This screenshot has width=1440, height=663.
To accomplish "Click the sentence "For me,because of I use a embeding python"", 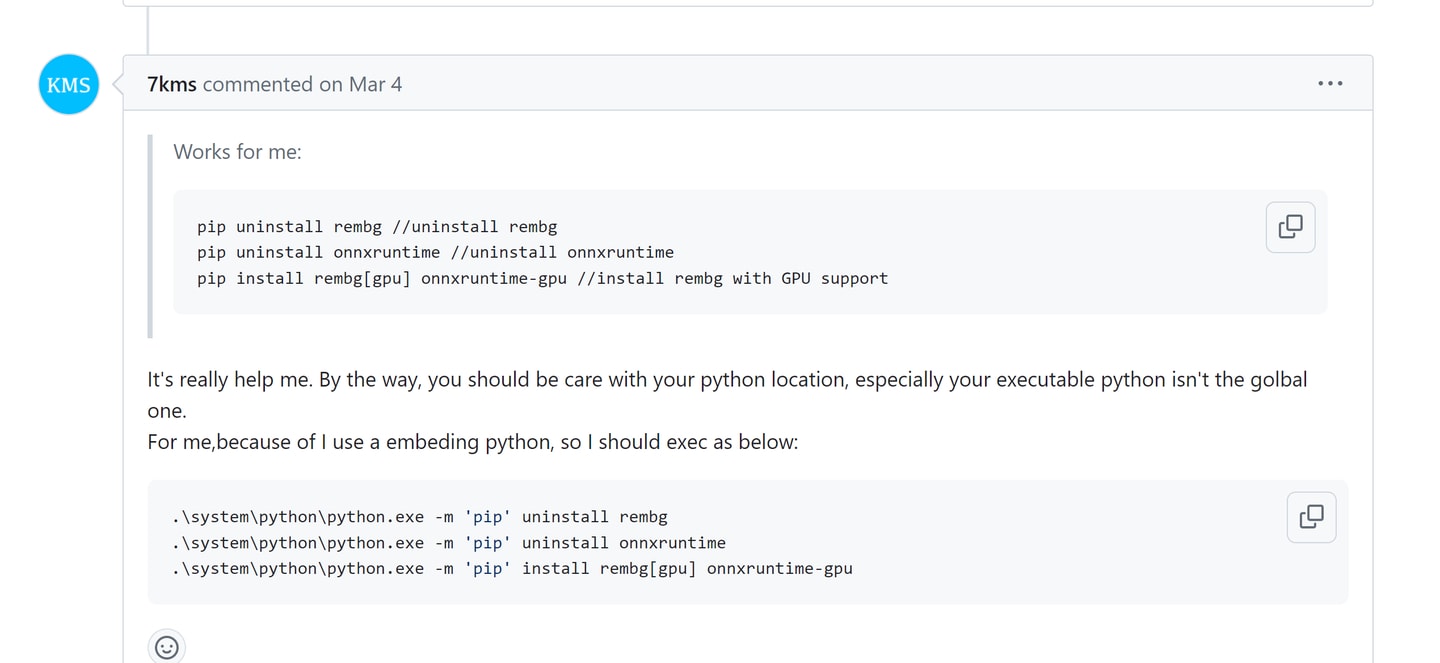I will click(473, 442).
